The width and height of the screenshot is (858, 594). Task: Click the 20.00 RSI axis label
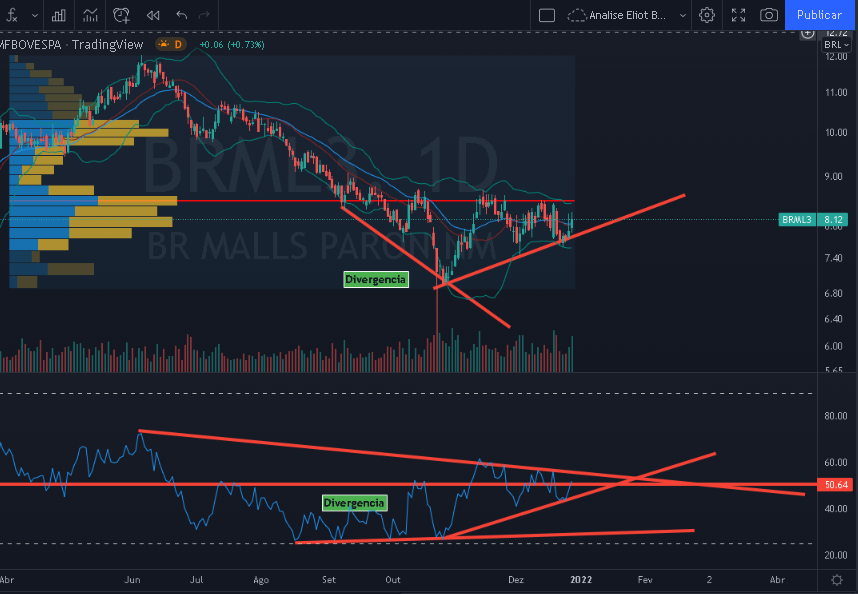(x=836, y=555)
